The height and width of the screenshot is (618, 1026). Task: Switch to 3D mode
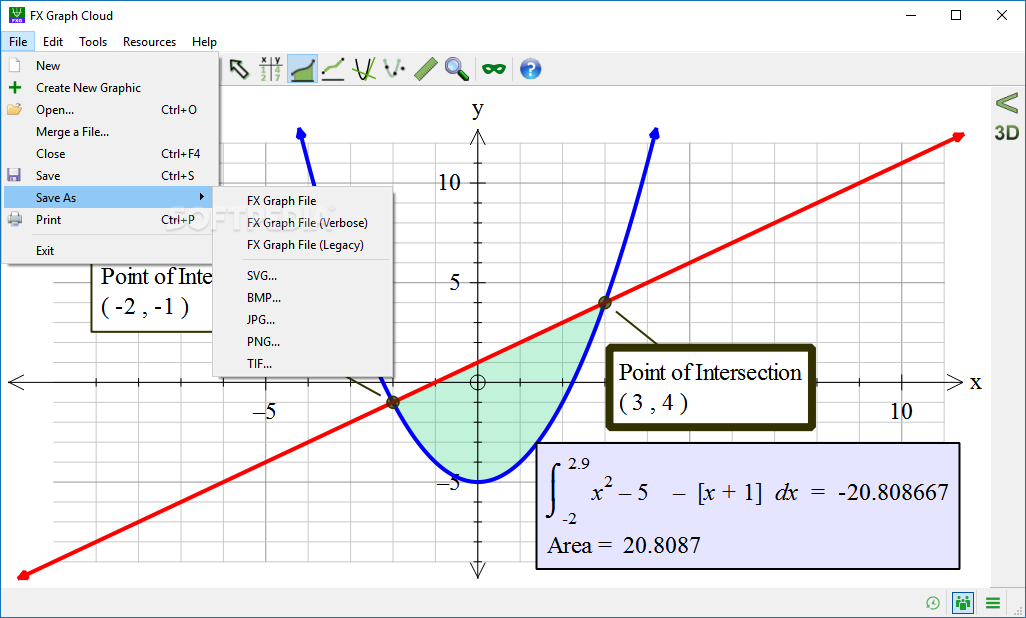point(1007,133)
